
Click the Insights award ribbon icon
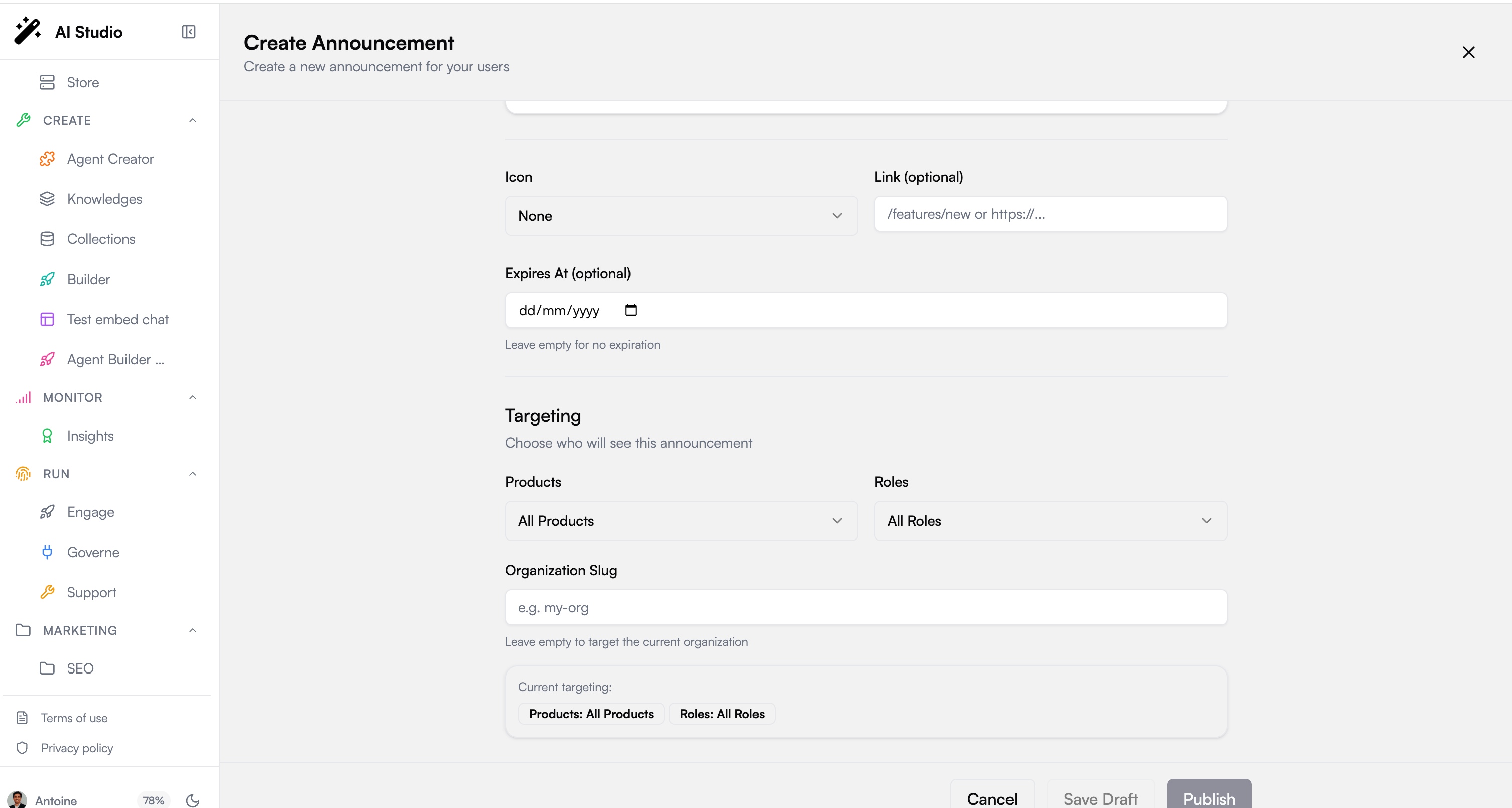(x=47, y=436)
